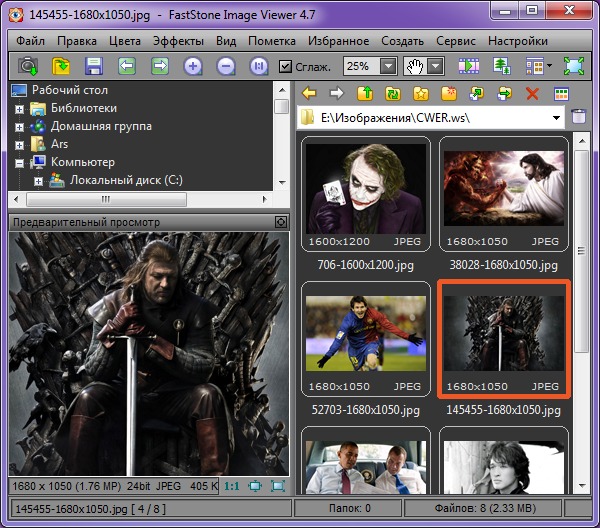The image size is (600, 528).
Task: Click the Zoom In magnifier icon
Action: pyautogui.click(x=193, y=66)
